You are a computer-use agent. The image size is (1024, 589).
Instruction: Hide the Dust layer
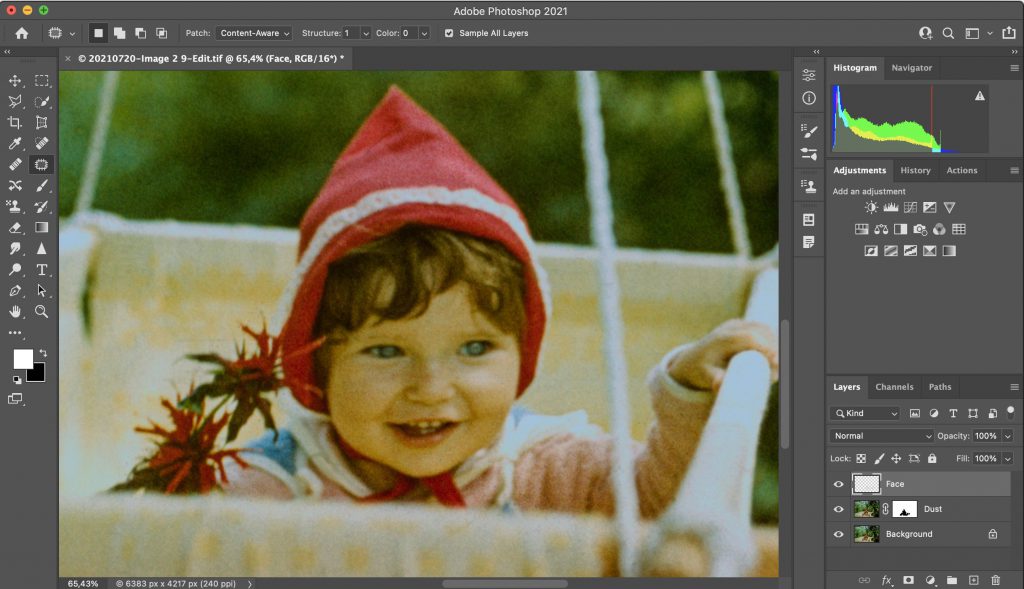pyautogui.click(x=839, y=509)
